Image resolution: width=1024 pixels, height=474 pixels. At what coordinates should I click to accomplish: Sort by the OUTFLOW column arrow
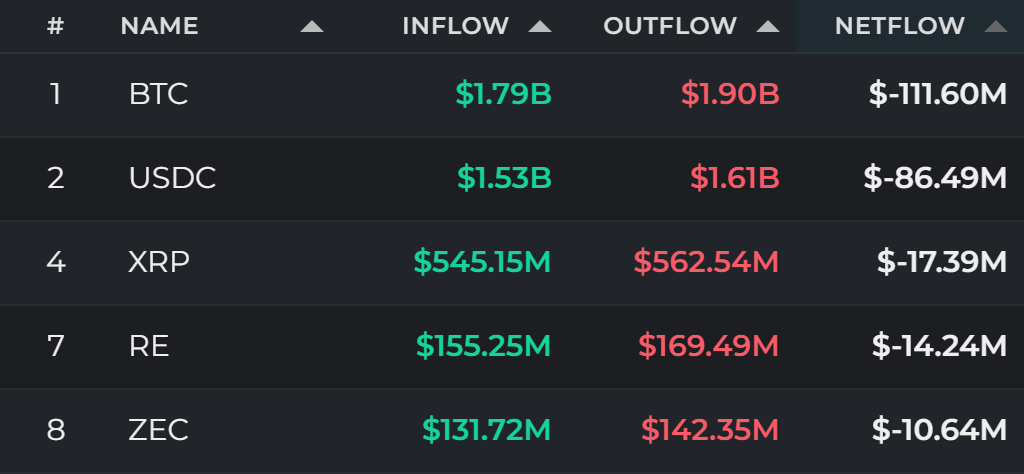click(x=768, y=27)
